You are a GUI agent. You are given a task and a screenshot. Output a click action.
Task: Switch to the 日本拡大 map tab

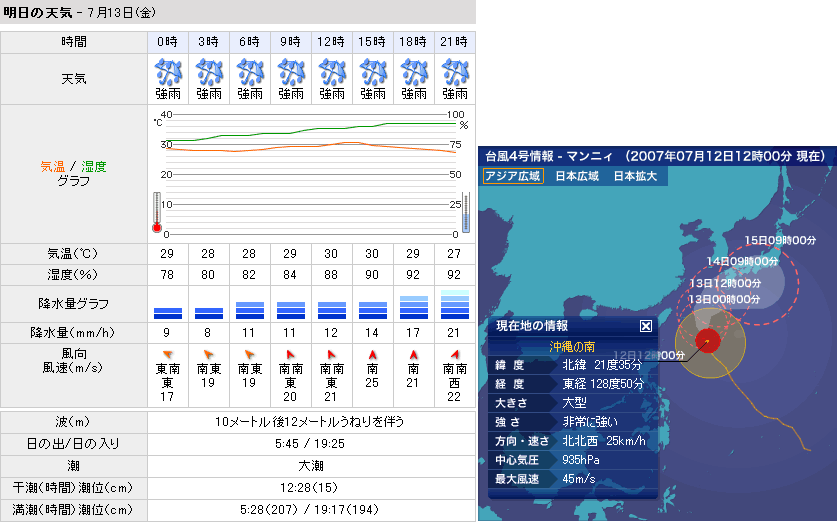pyautogui.click(x=635, y=176)
